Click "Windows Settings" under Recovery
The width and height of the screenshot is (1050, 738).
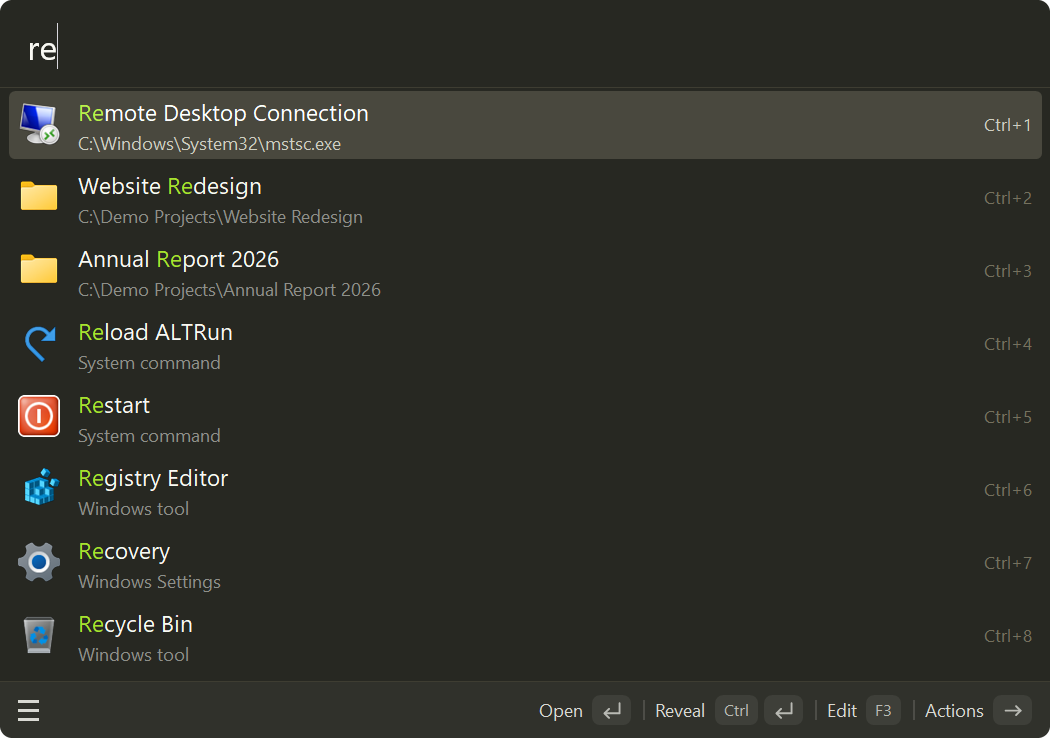tap(149, 582)
